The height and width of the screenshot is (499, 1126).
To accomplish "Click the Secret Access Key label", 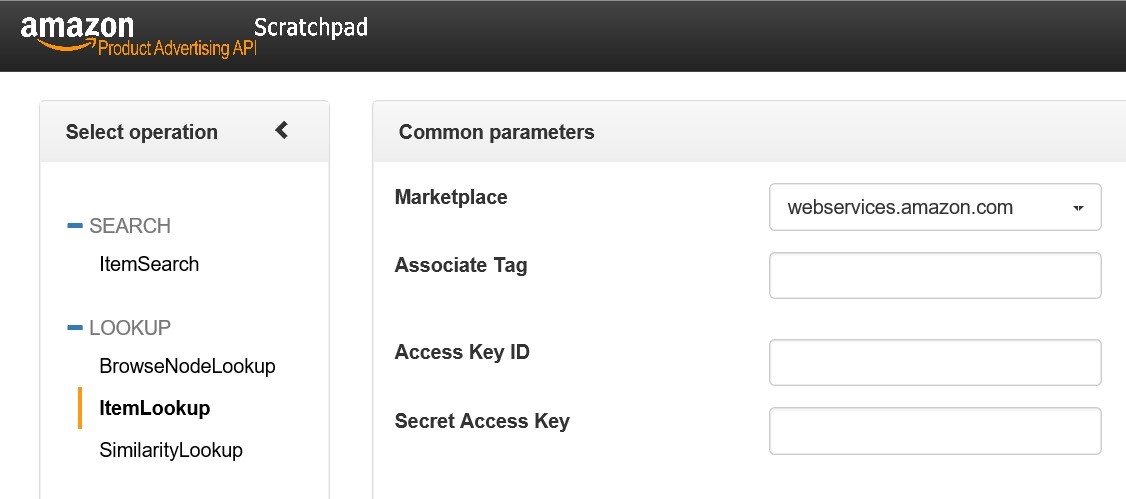I will (x=482, y=421).
